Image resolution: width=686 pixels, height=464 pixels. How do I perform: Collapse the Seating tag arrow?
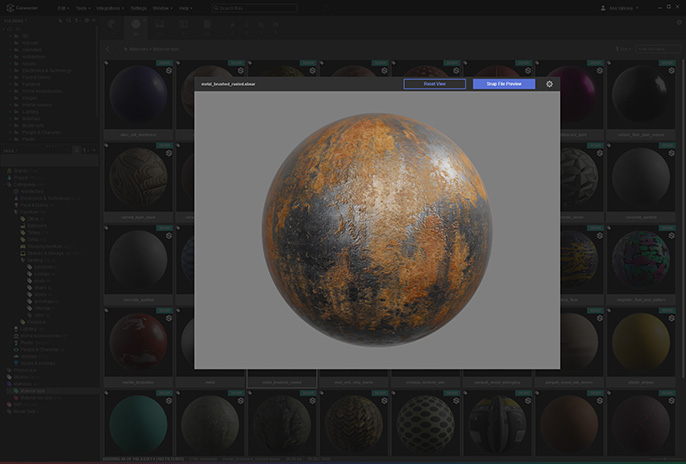click(x=18, y=260)
